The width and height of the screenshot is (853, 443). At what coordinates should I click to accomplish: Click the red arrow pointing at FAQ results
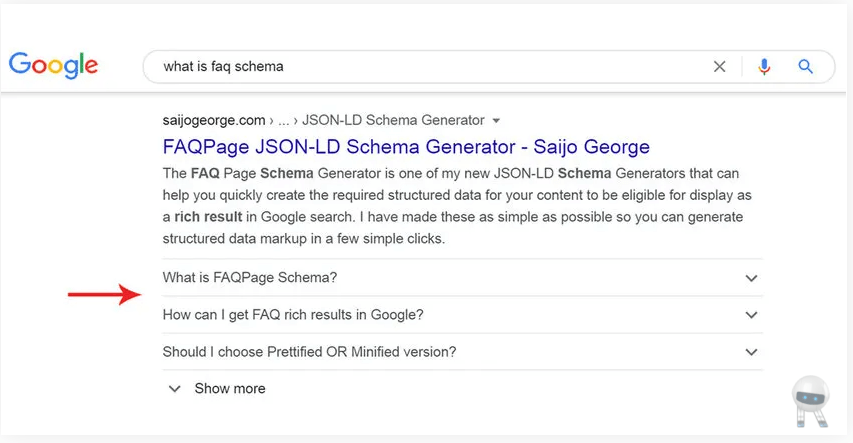pyautogui.click(x=104, y=294)
